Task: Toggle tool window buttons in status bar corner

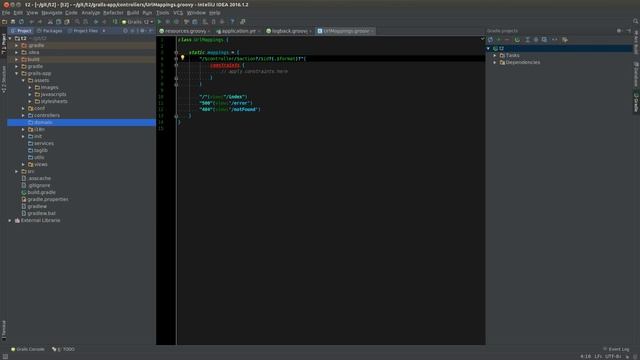Action: [5, 356]
